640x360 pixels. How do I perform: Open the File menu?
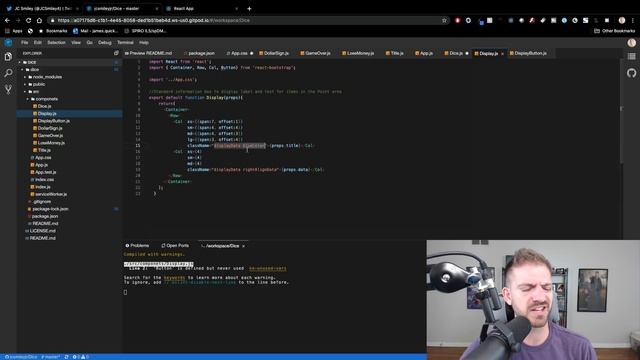24,42
